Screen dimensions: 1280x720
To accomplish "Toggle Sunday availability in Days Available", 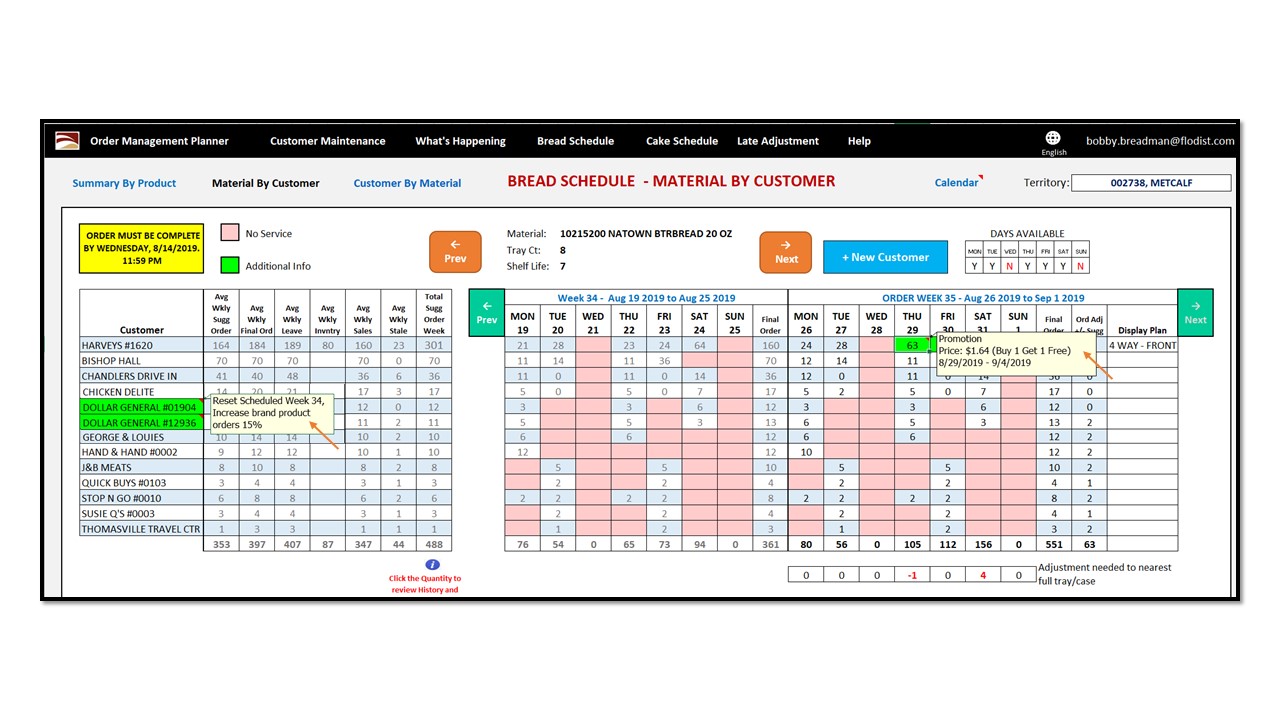I will pyautogui.click(x=1080, y=266).
